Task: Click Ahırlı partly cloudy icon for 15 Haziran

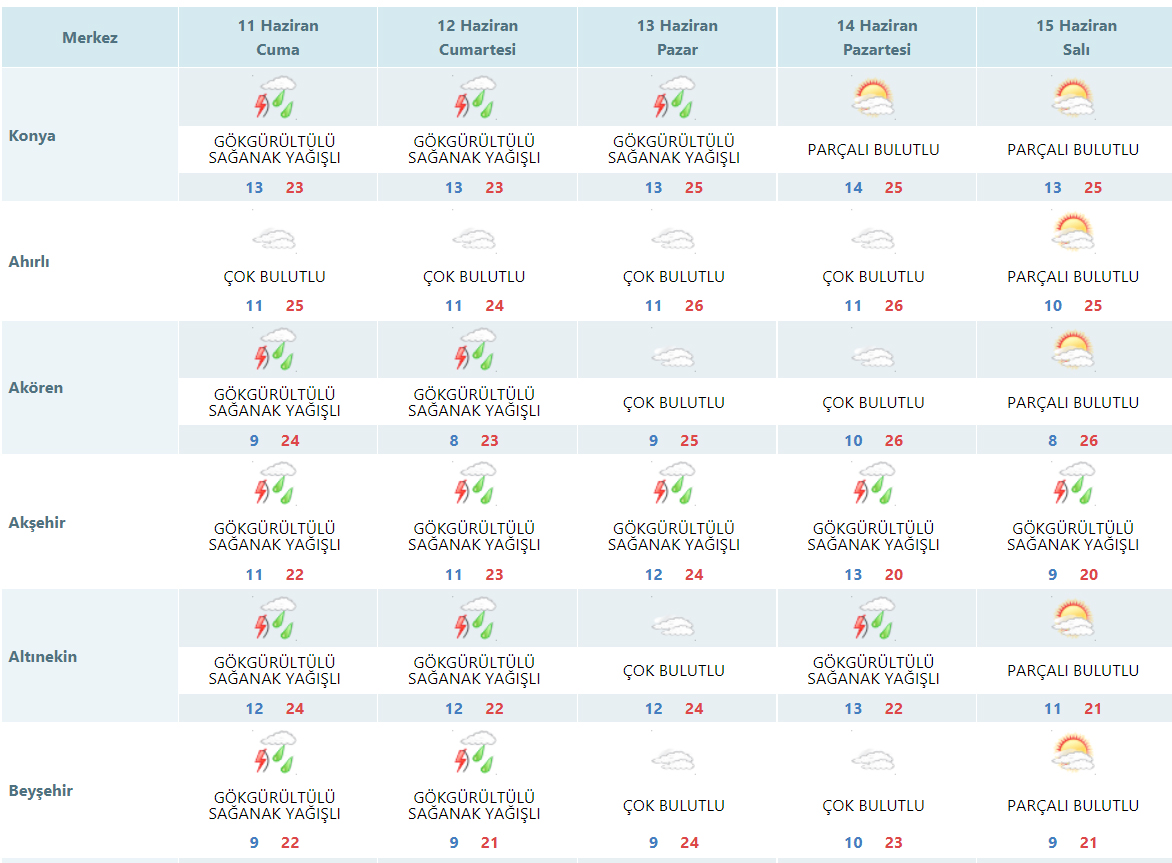Action: click(1073, 235)
